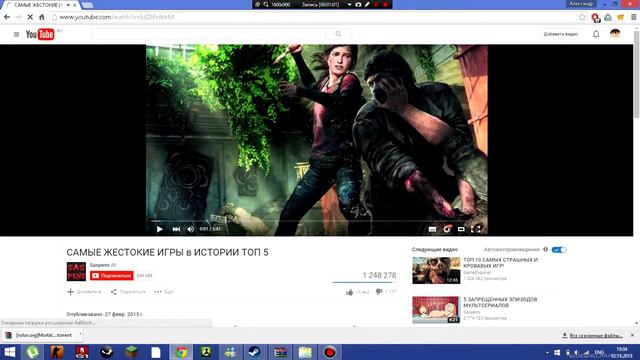Toggle subtitles in the video player
Screen dimensions: 640x360
(x=432, y=229)
